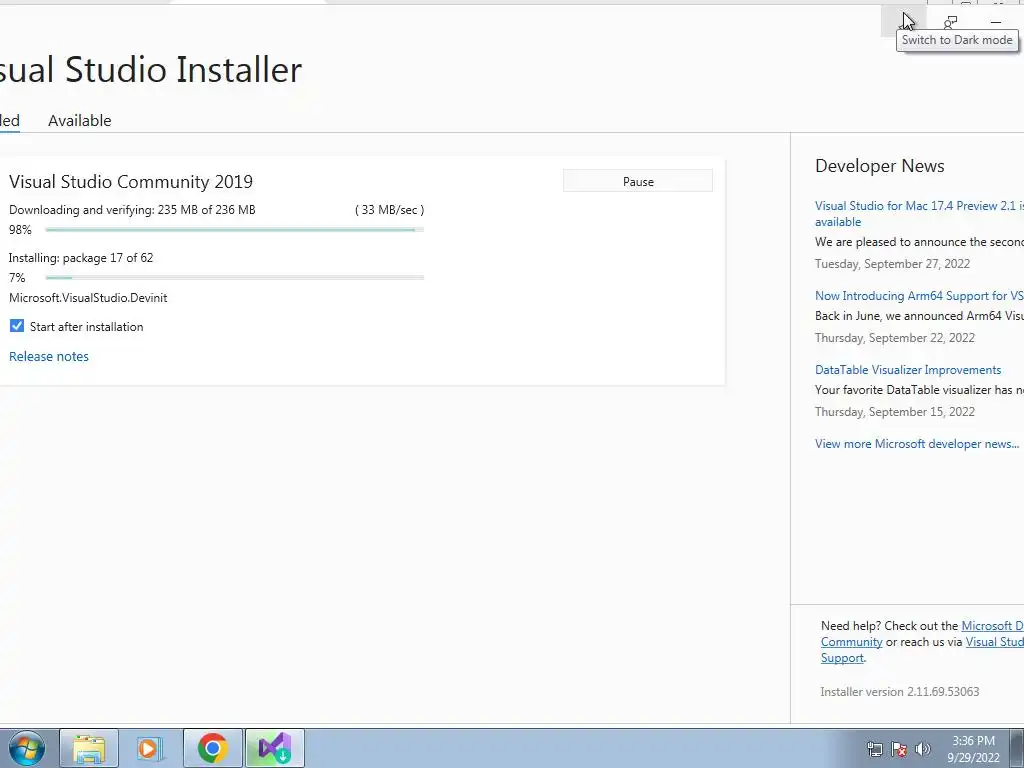Uncheck Start after installation checkbox
This screenshot has height=768, width=1024.
pyautogui.click(x=17, y=326)
